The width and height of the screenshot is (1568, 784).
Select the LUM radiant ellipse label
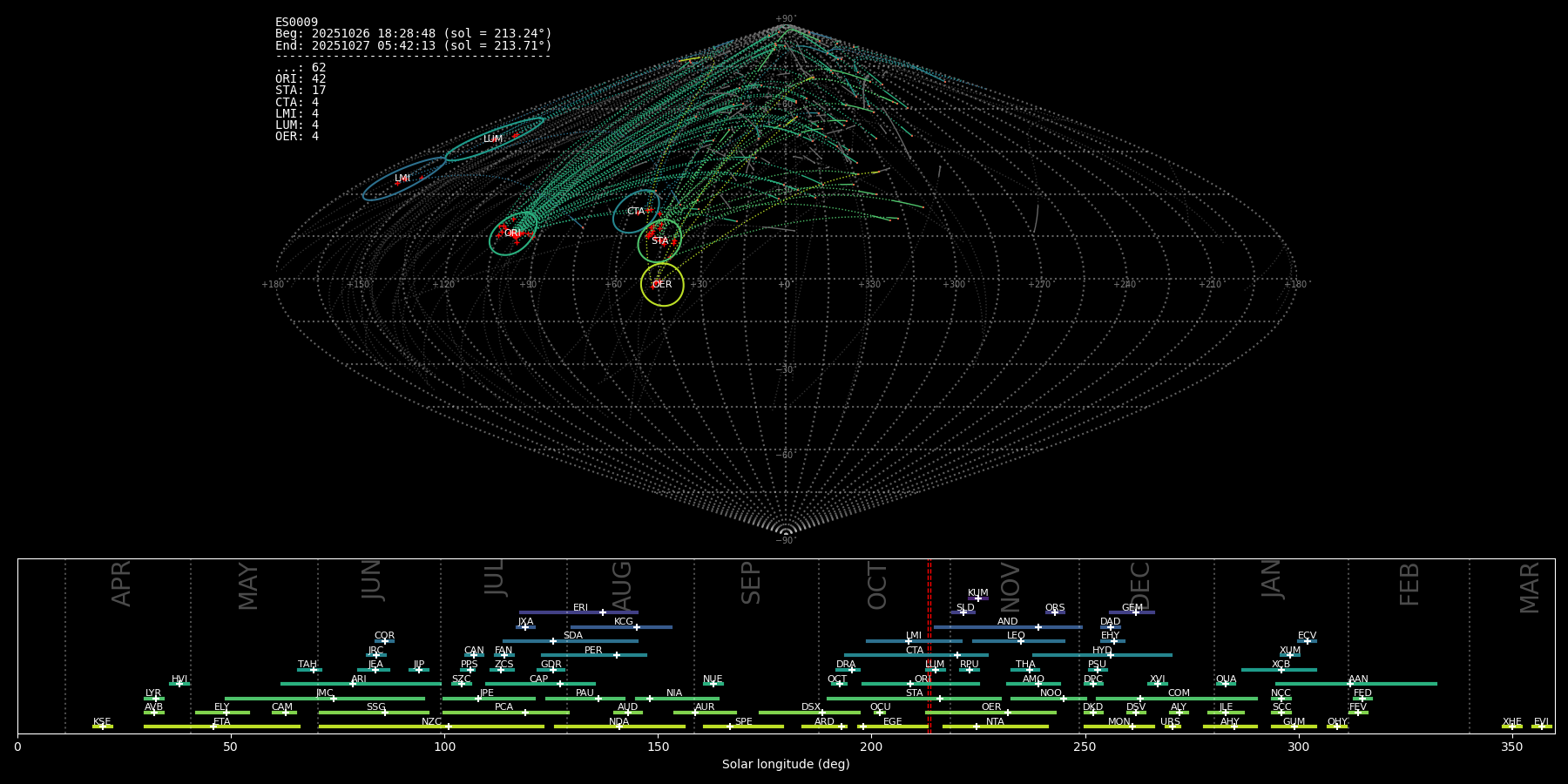pos(493,139)
